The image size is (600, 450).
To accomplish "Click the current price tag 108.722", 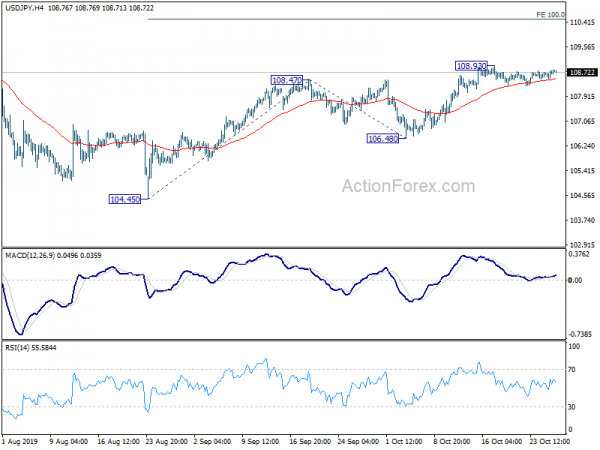I will pos(582,72).
